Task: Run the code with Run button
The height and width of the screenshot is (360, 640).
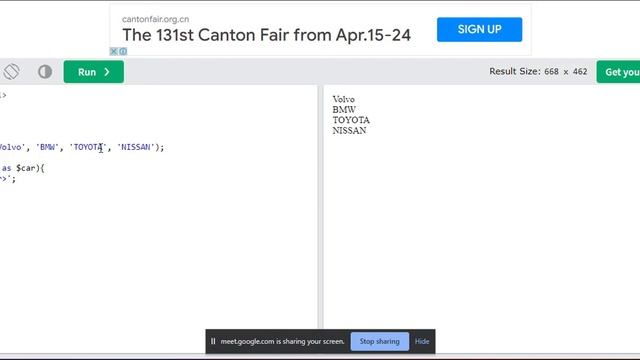Action: pyautogui.click(x=93, y=72)
